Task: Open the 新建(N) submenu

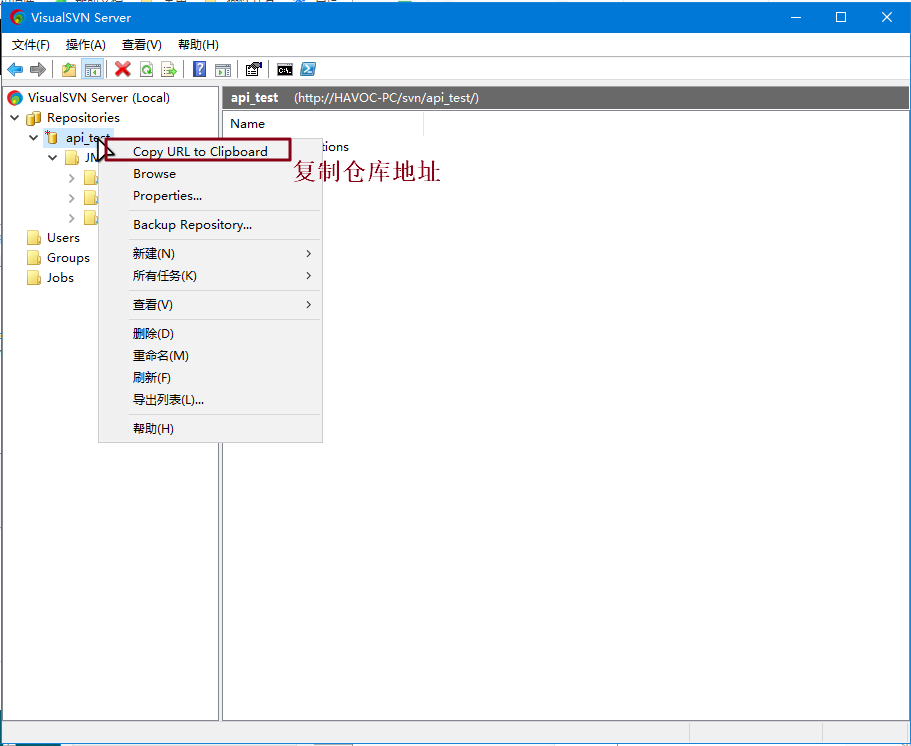Action: coord(210,254)
